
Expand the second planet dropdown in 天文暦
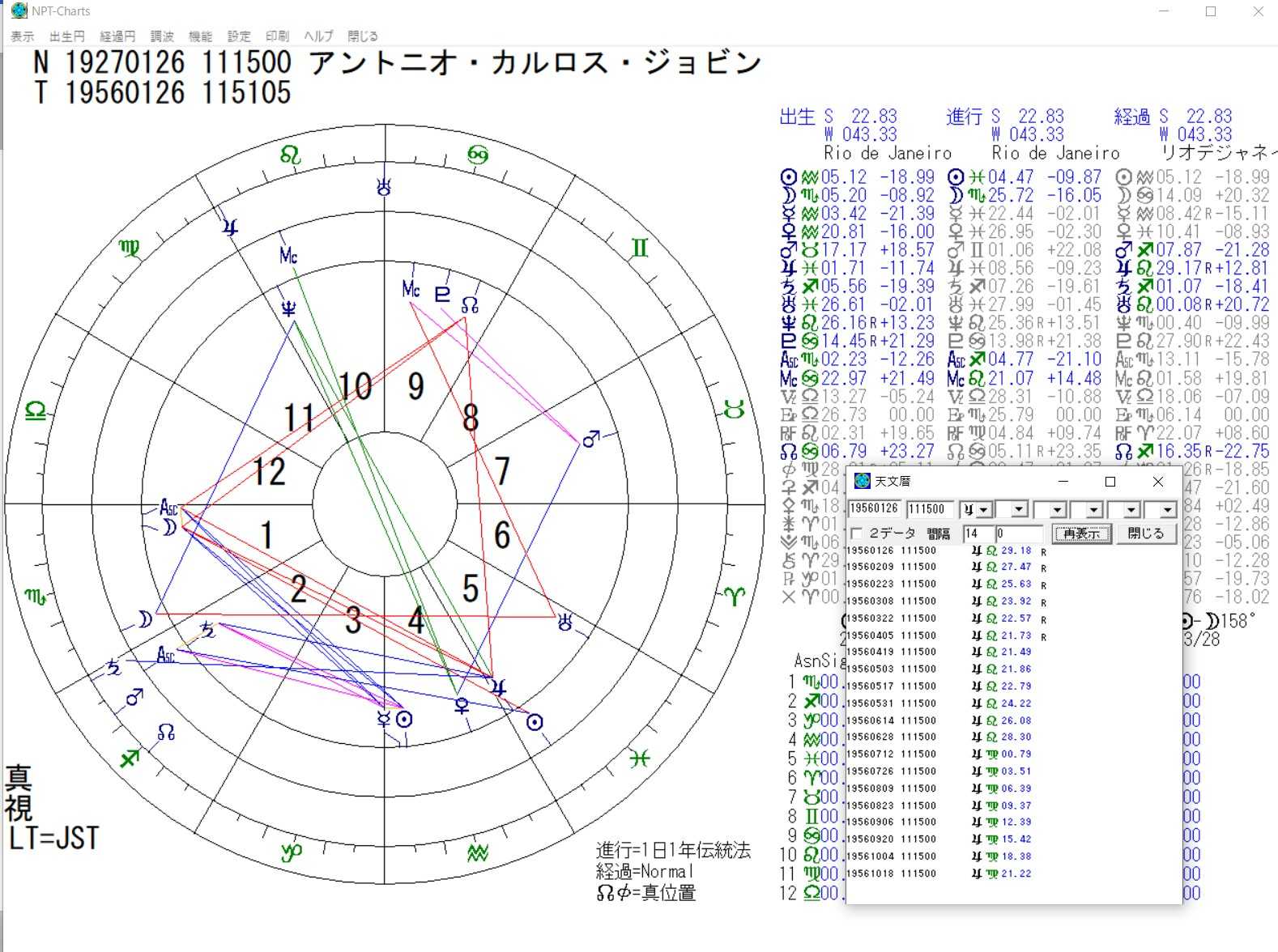click(1020, 510)
